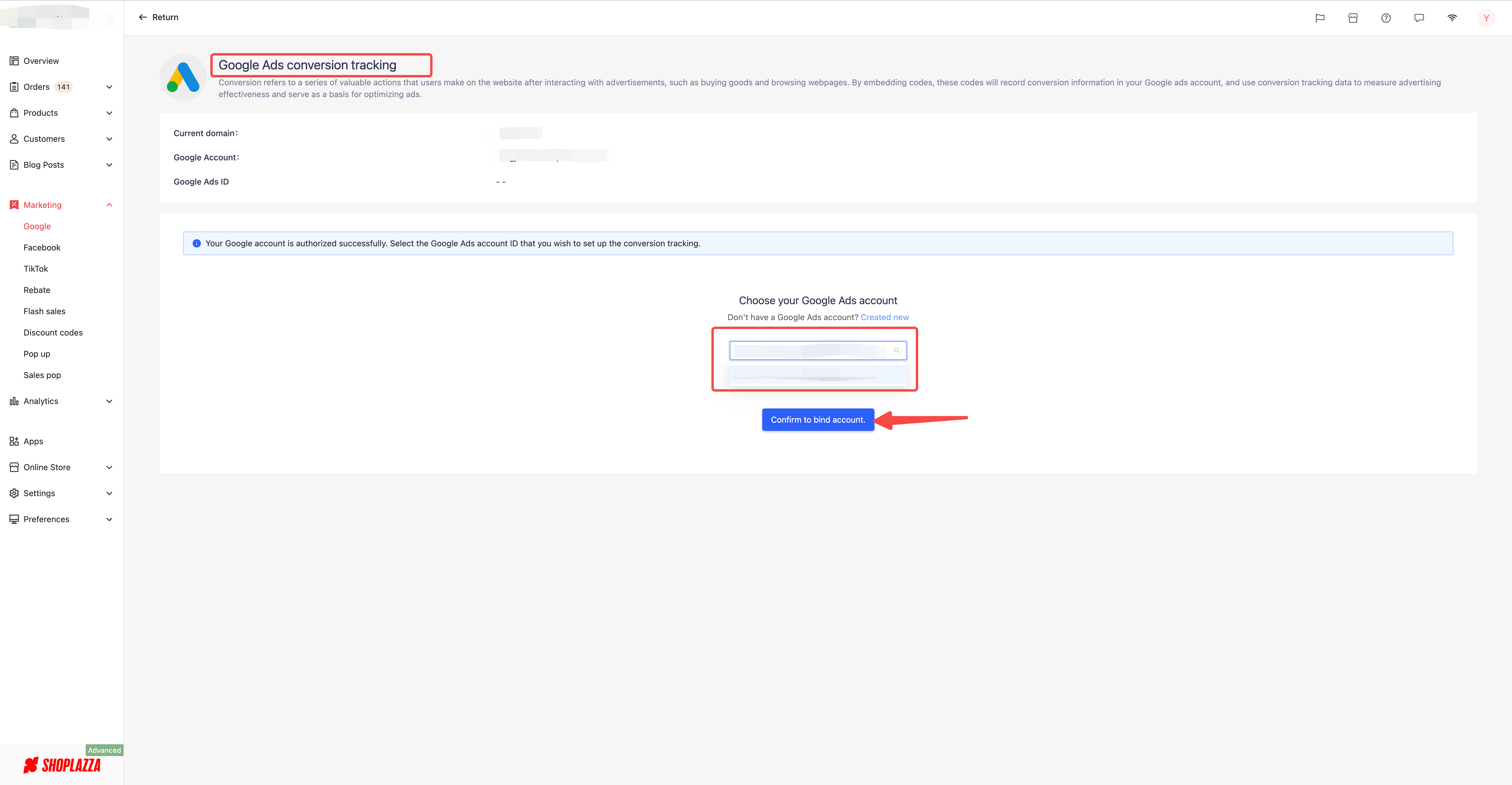Click the Orders clipboard icon
Screen dimensions: 1512x785
14,87
